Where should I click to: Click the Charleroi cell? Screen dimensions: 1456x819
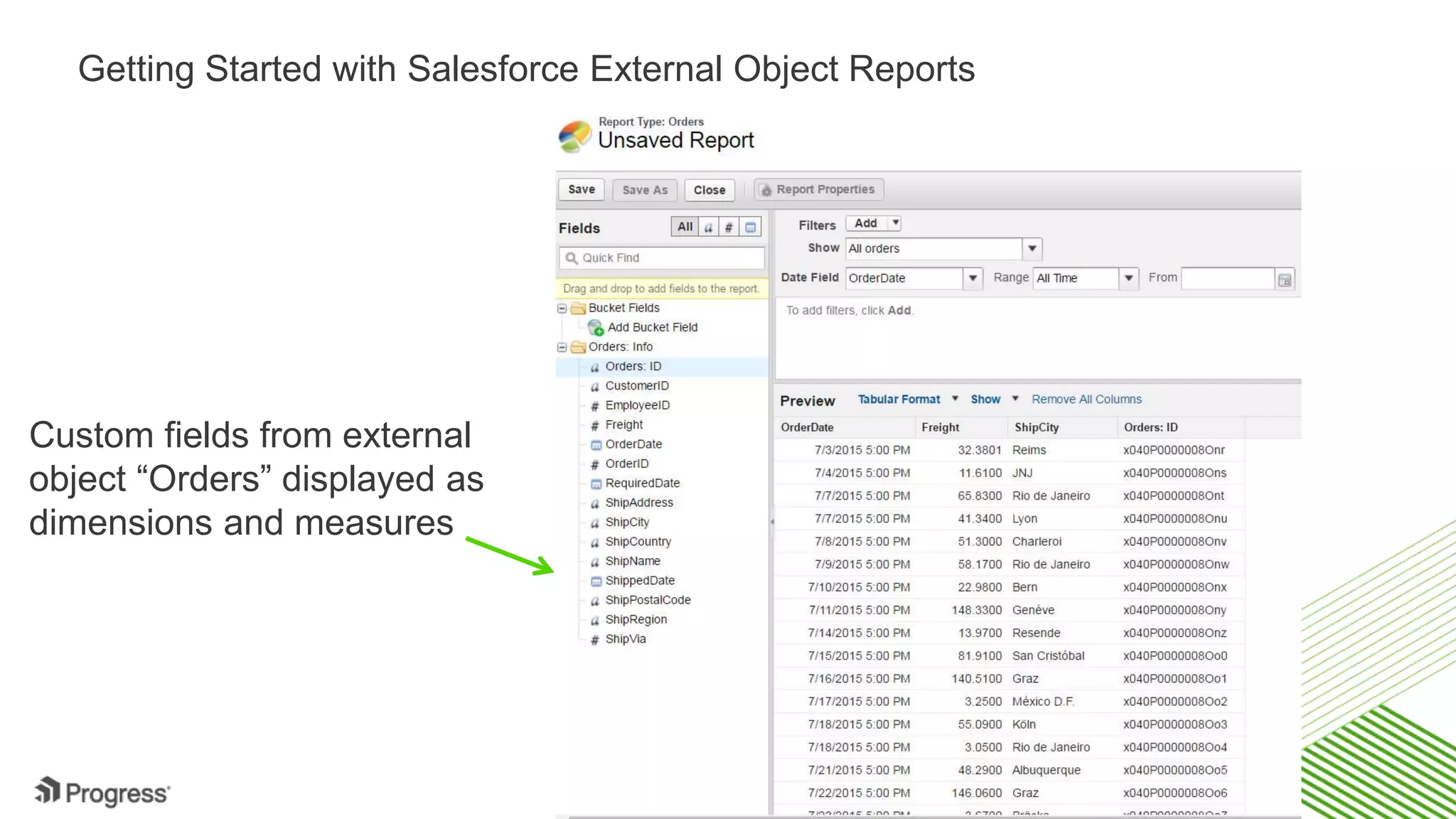tap(1037, 542)
